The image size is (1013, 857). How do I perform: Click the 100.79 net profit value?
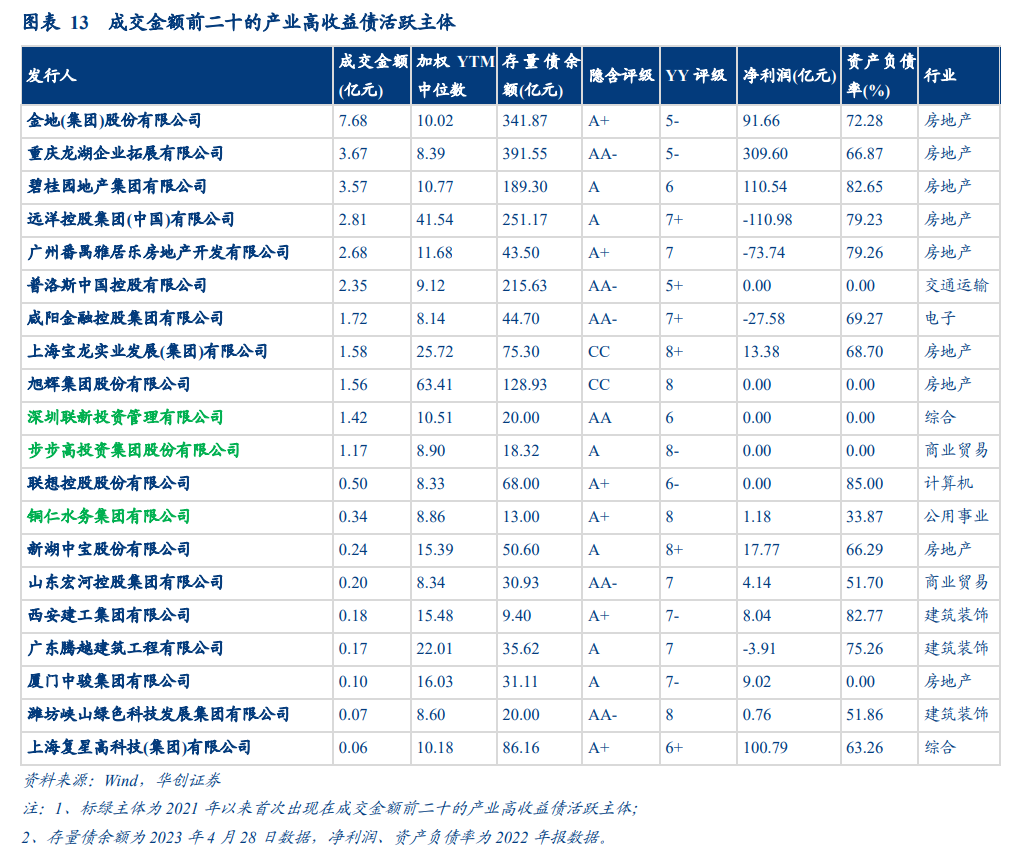pos(765,747)
